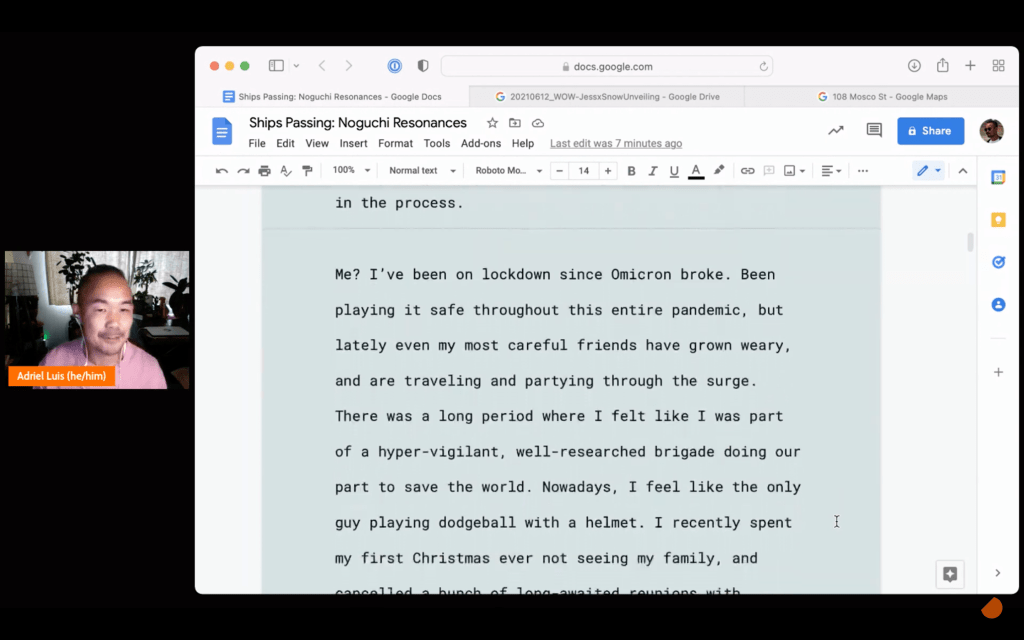The image size is (1024, 640).
Task: Open the zoom 100% dropdown
Action: [x=351, y=171]
